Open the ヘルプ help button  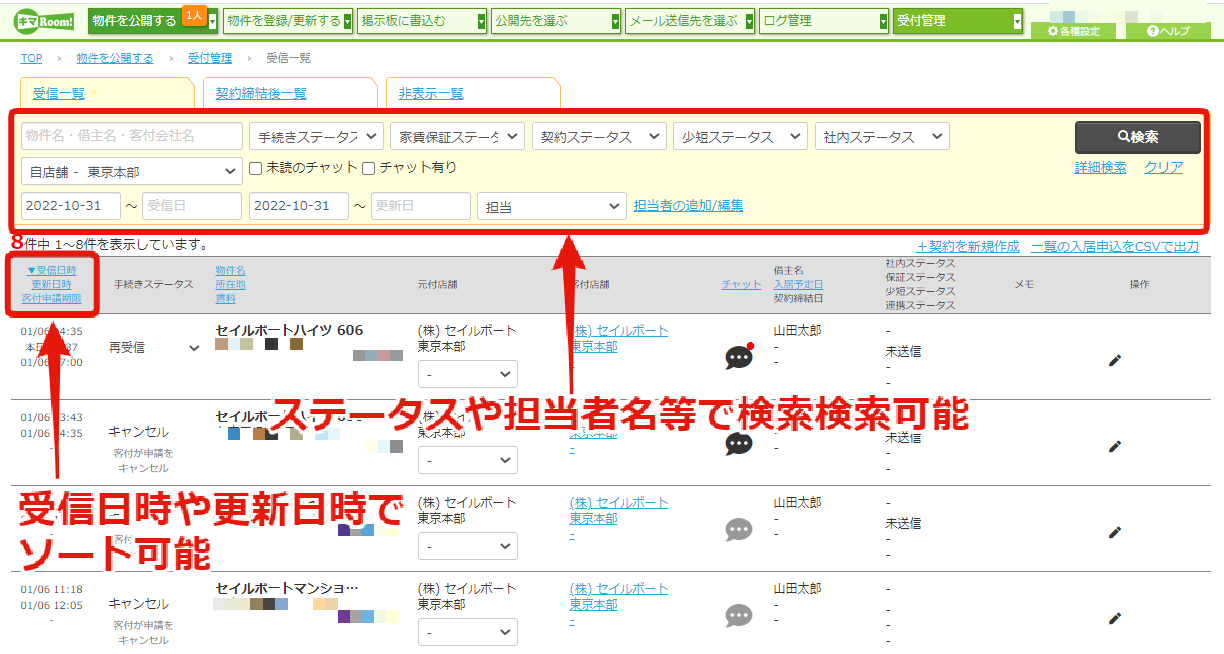tap(1168, 31)
